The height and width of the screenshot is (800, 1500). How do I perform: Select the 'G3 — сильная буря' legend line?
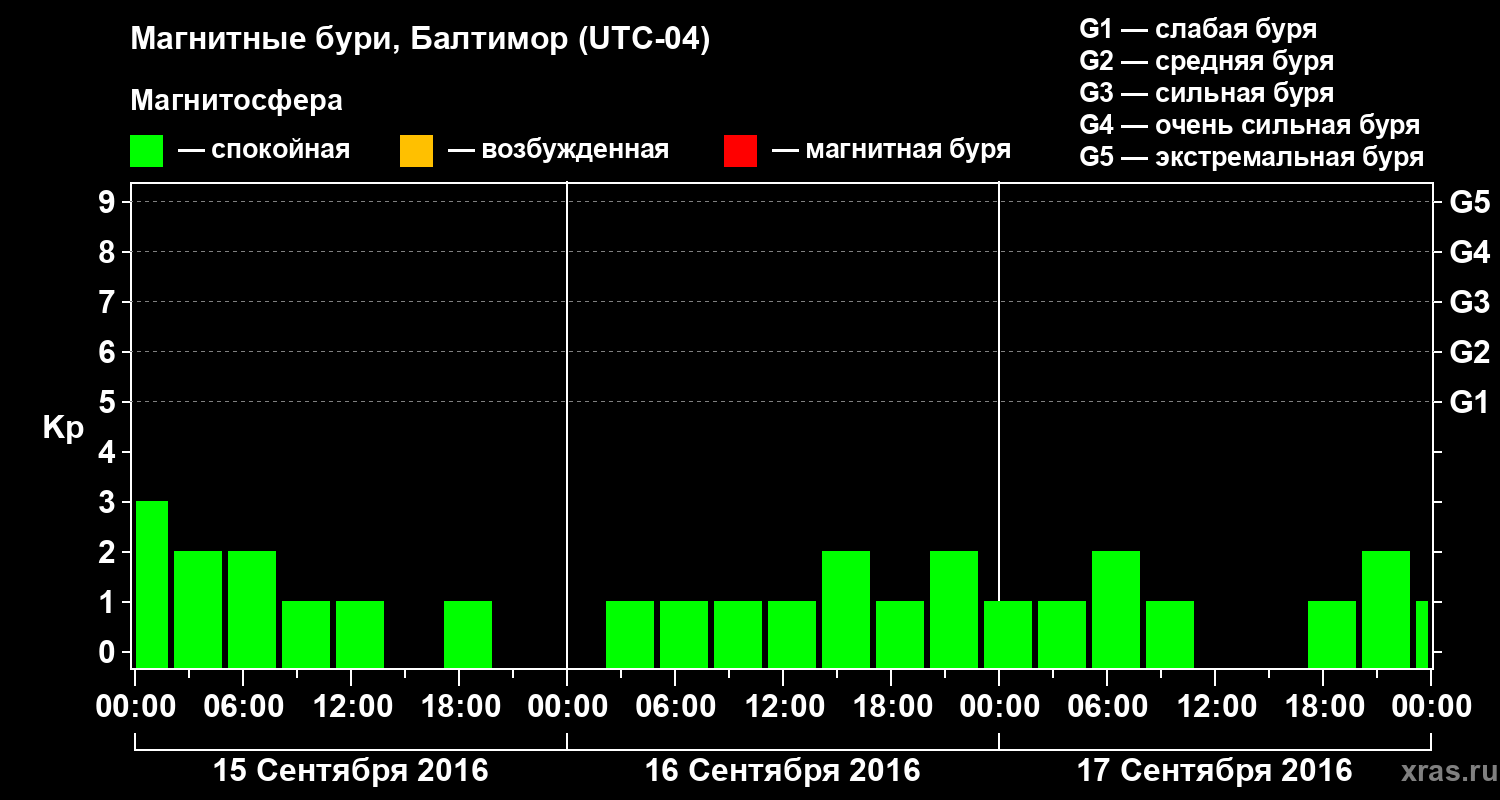(1206, 93)
